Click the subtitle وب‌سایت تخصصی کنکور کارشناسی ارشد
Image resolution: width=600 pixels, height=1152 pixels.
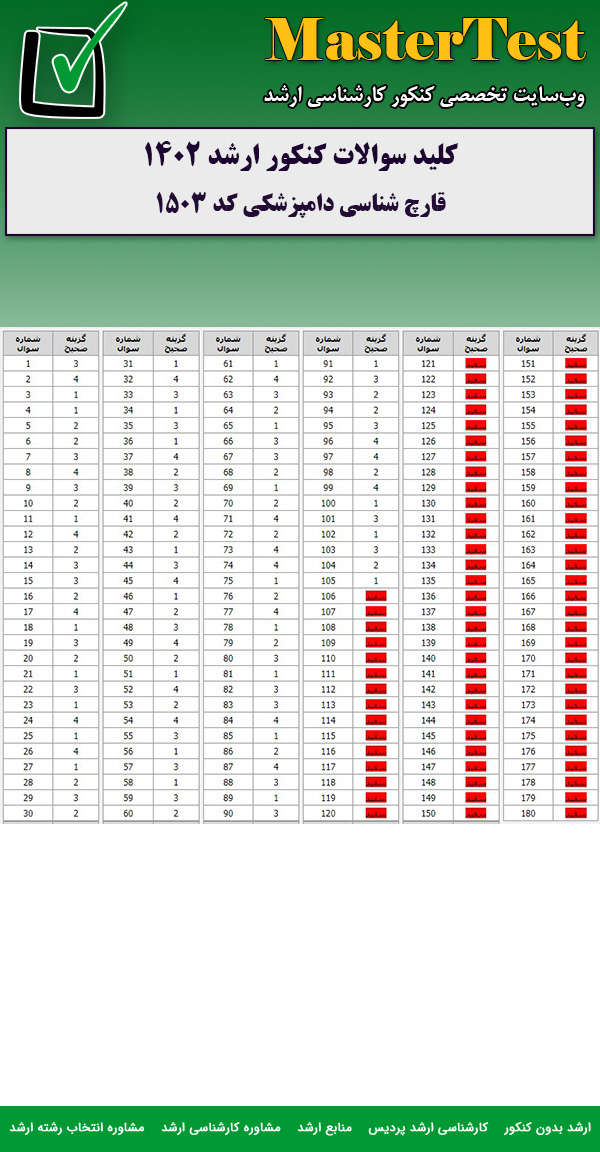click(x=425, y=95)
